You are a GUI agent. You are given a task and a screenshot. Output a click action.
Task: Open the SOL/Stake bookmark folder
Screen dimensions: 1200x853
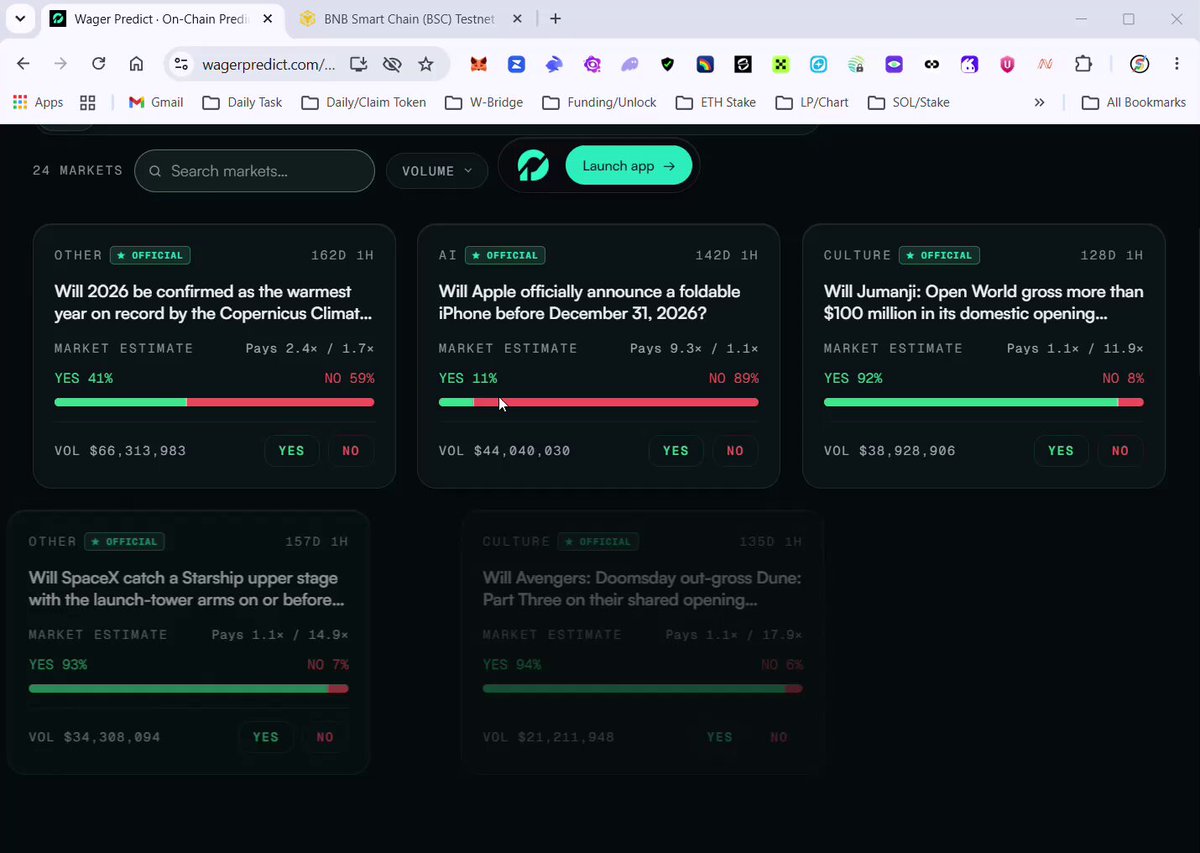[x=908, y=102]
